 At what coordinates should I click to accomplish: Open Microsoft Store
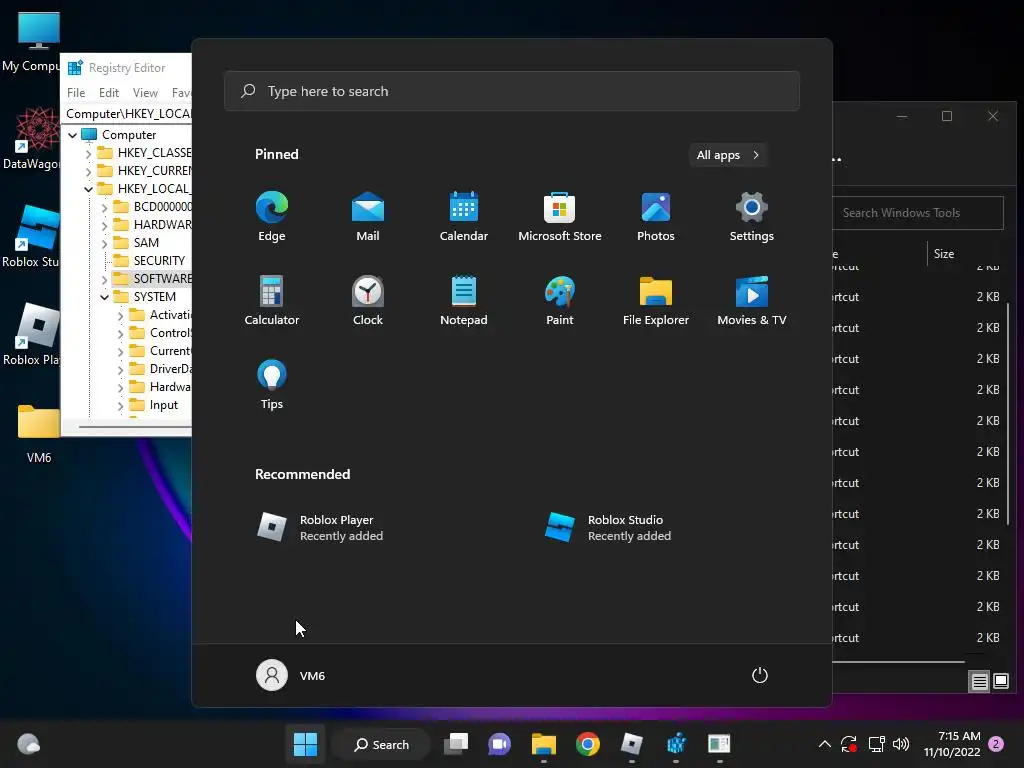point(560,217)
